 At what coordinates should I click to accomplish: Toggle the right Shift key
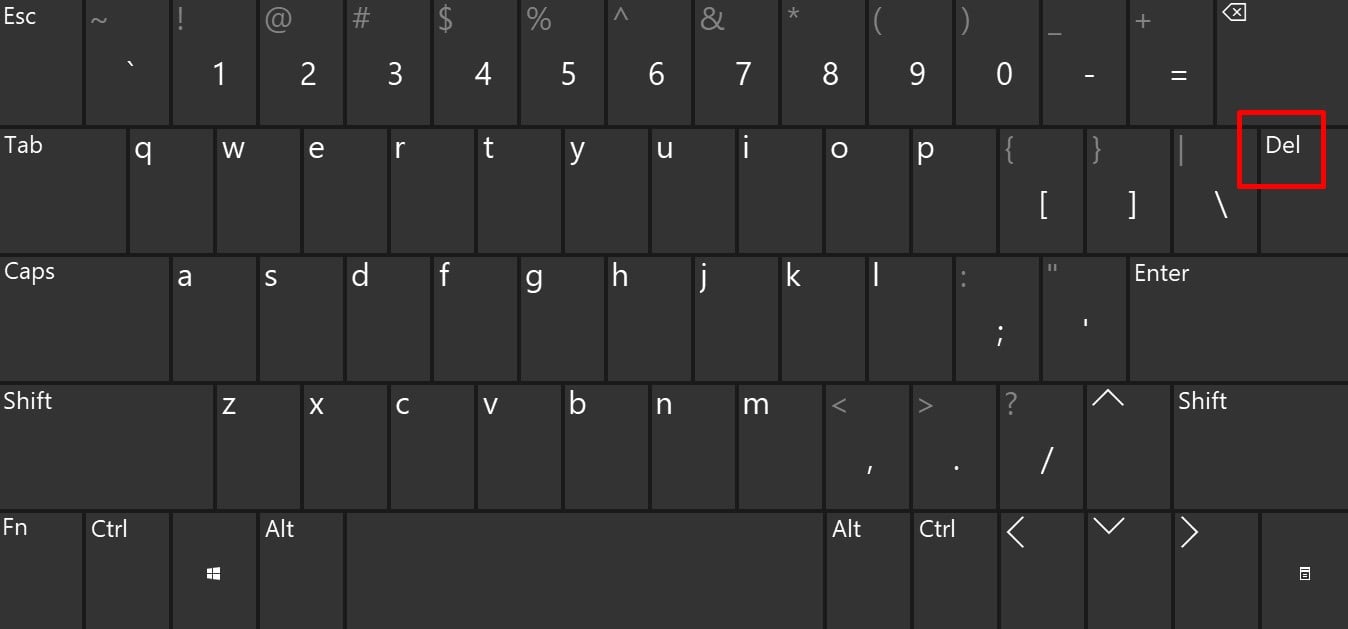[x=1261, y=447]
